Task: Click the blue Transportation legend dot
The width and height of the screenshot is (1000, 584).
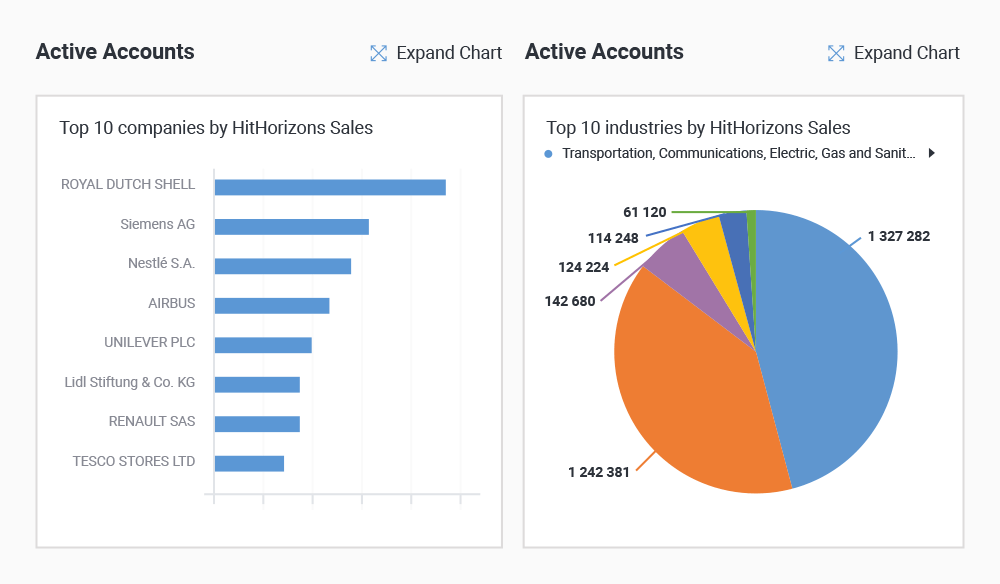Action: pyautogui.click(x=548, y=154)
